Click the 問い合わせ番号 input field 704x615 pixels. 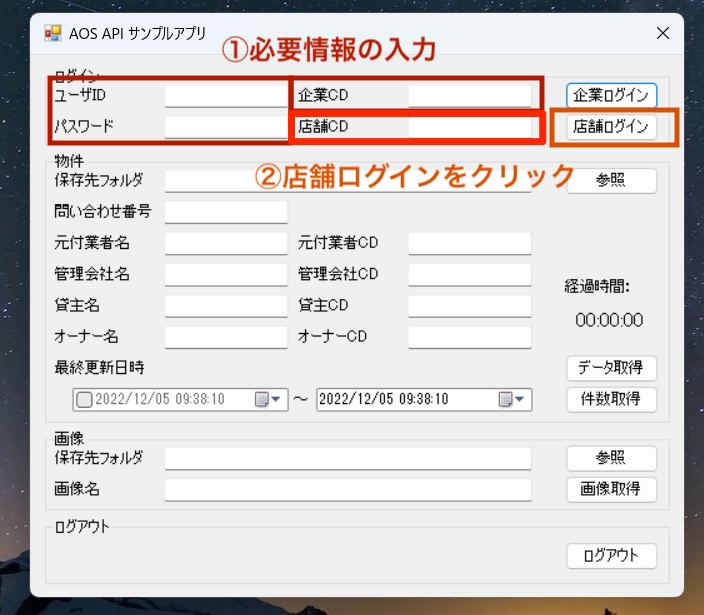pyautogui.click(x=226, y=212)
